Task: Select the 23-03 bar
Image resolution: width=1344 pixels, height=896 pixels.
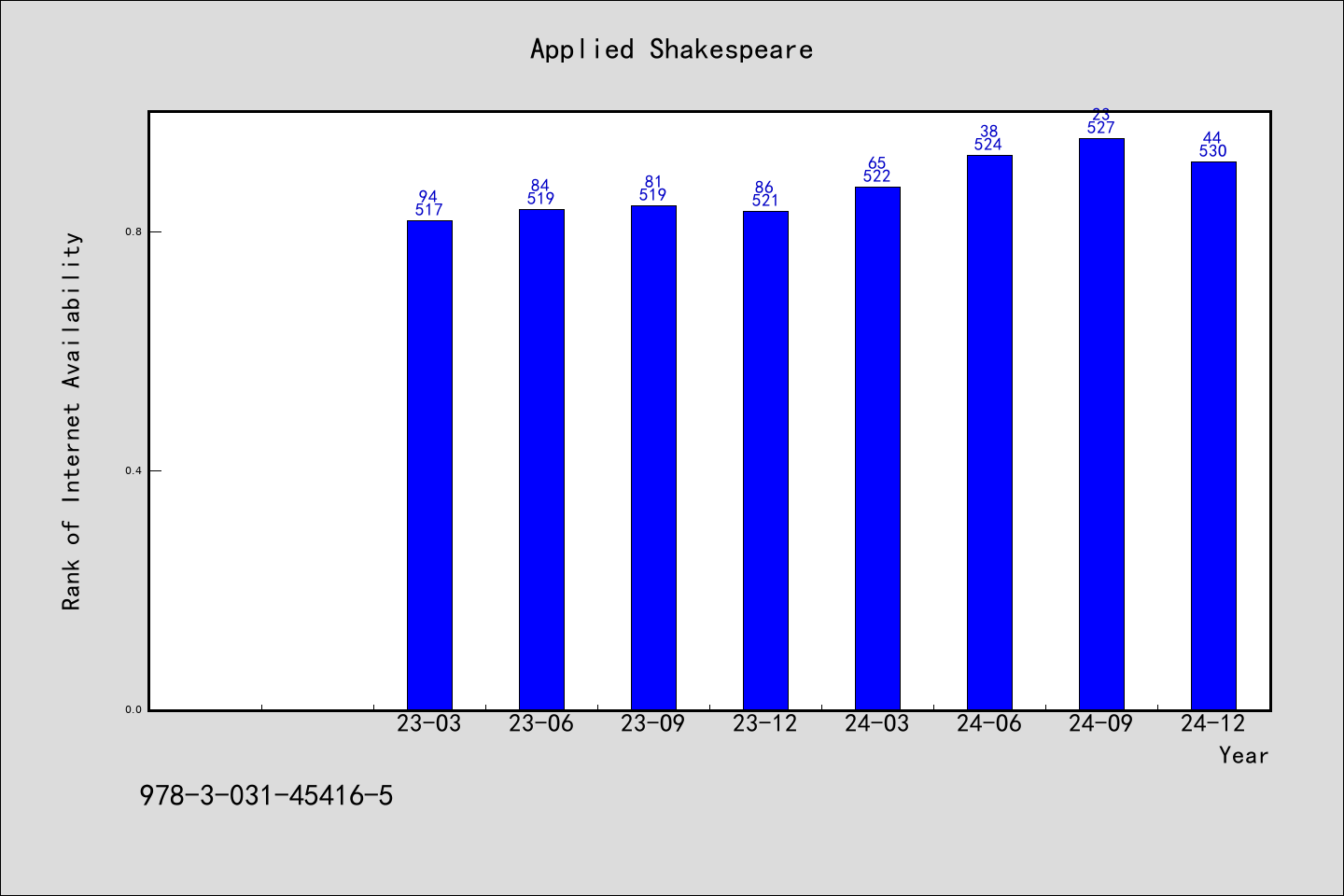Action: pyautogui.click(x=429, y=465)
